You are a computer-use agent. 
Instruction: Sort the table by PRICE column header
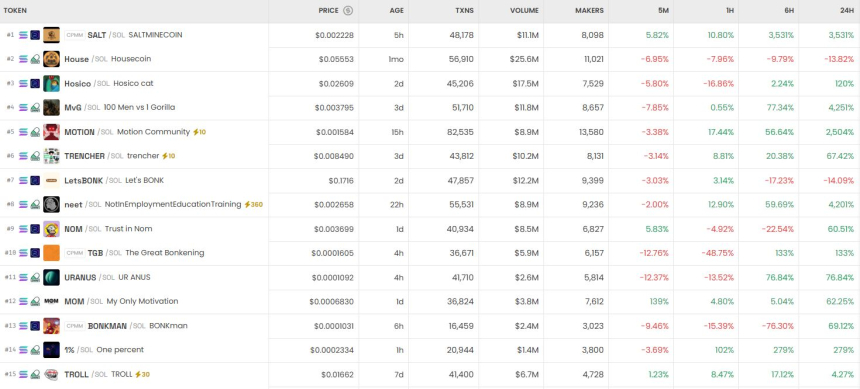329,10
